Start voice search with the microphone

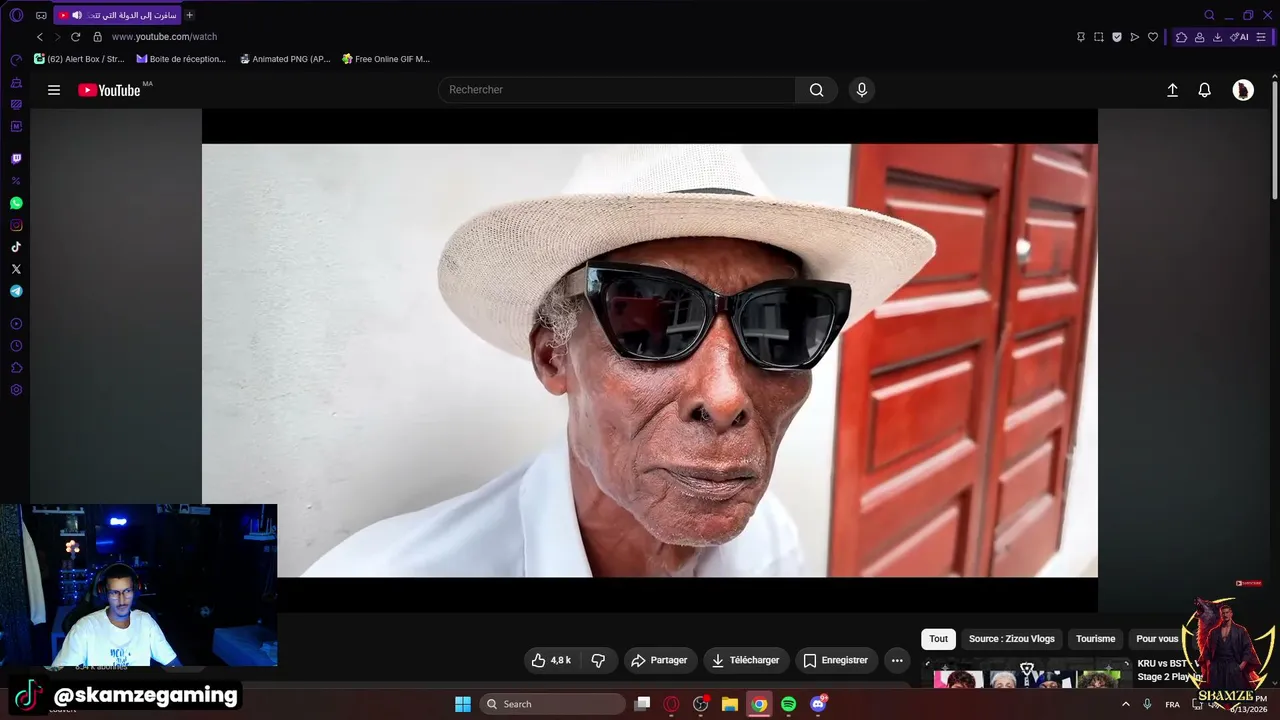(x=862, y=90)
